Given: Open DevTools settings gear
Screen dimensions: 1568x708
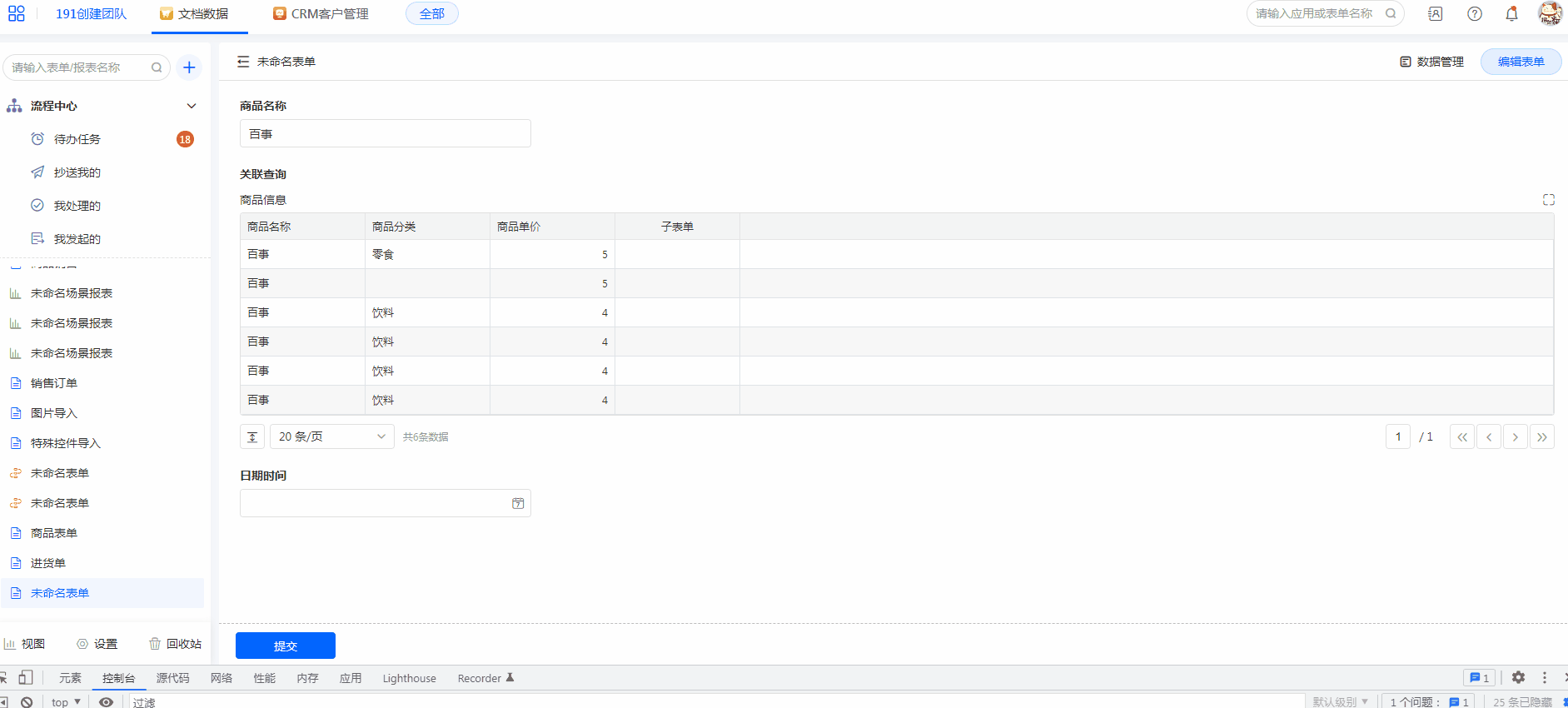Looking at the screenshot, I should tap(1518, 678).
